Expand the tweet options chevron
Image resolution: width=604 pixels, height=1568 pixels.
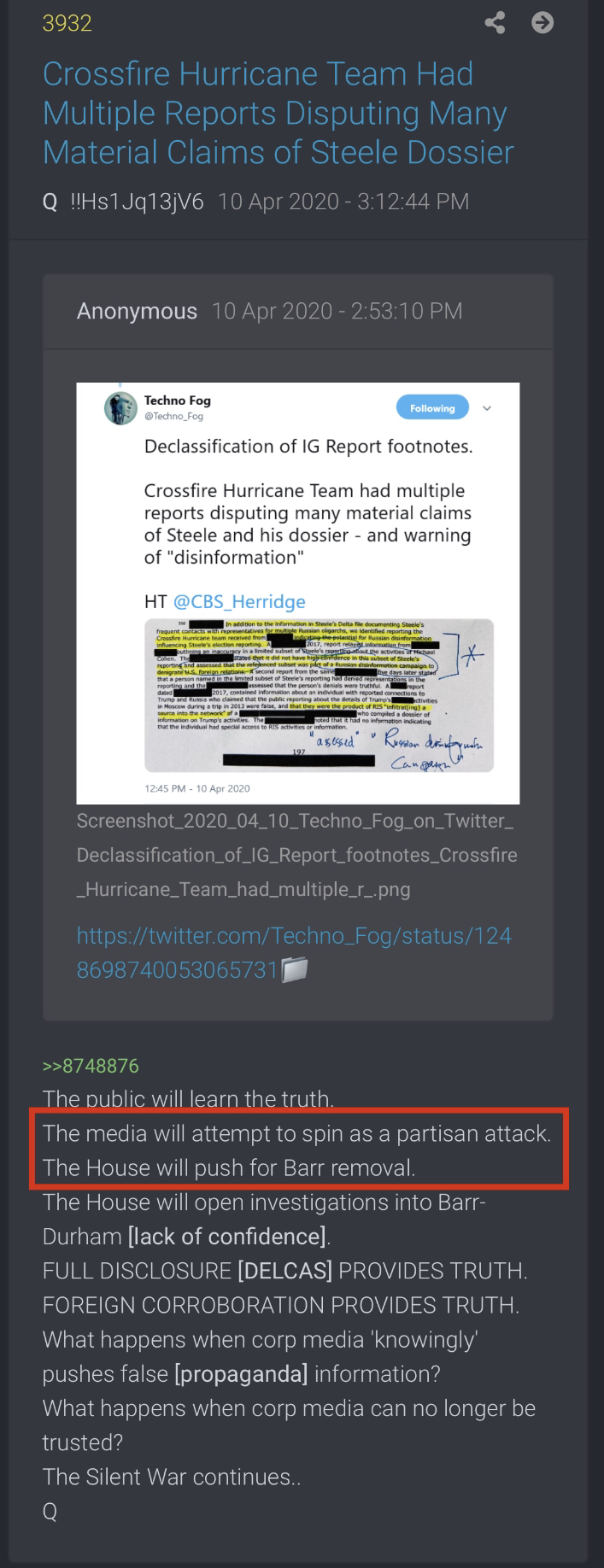[x=487, y=408]
